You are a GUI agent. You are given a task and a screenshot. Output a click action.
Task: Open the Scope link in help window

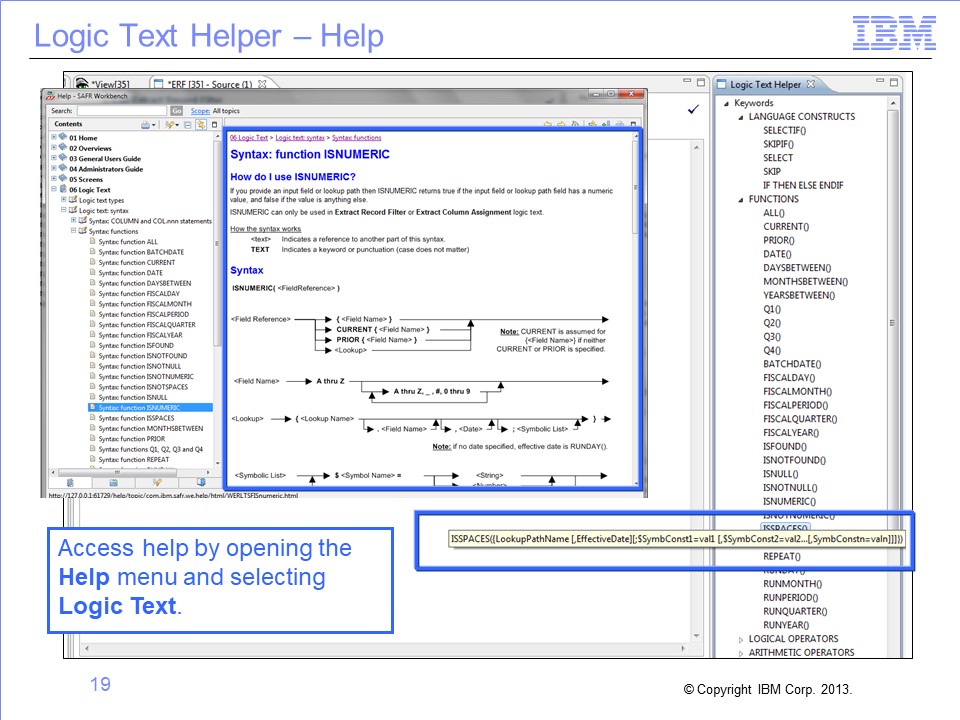click(x=200, y=111)
